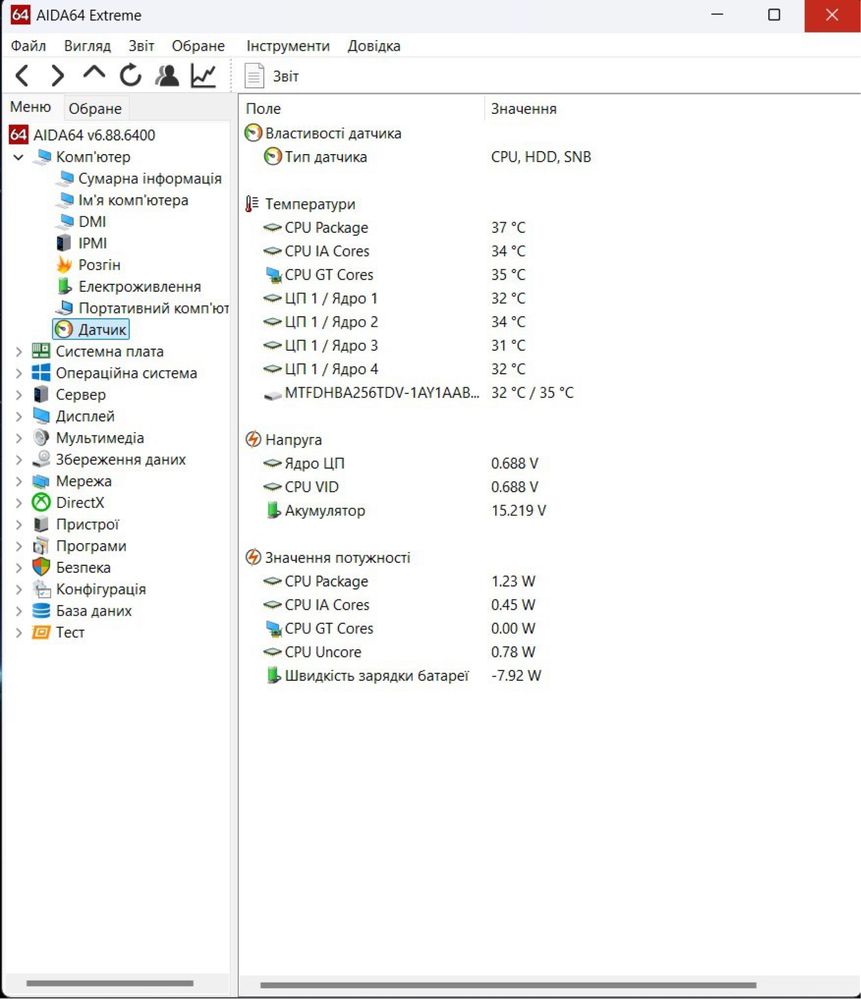Navigate up one level with the up arrow icon
861x999 pixels.
94,73
